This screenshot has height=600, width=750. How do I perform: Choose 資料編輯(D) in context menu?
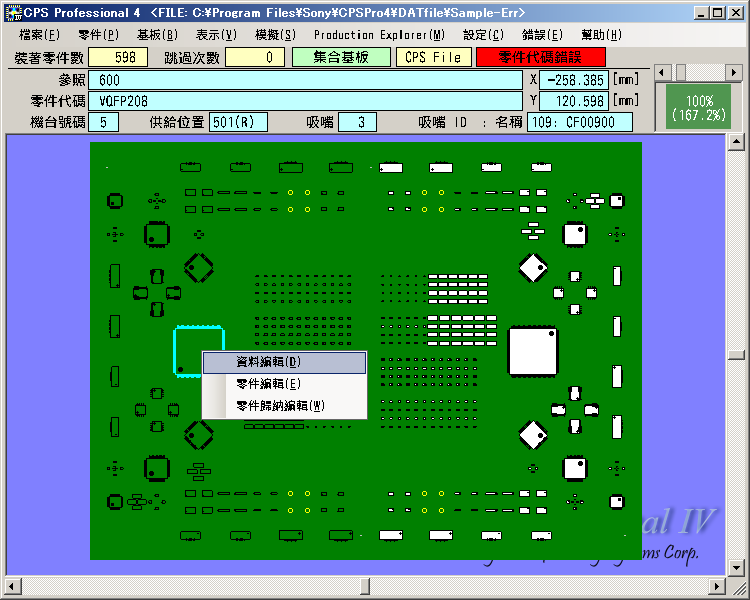[x=285, y=362]
